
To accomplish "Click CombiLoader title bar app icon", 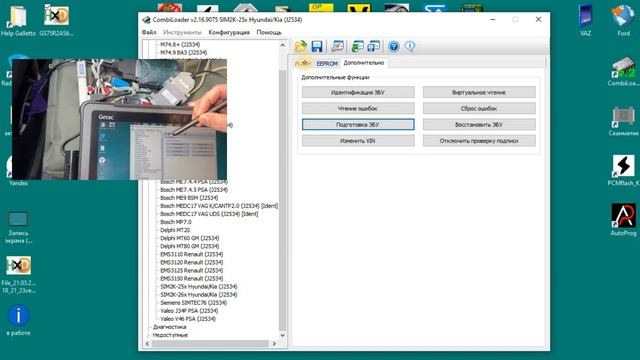I will [x=146, y=20].
